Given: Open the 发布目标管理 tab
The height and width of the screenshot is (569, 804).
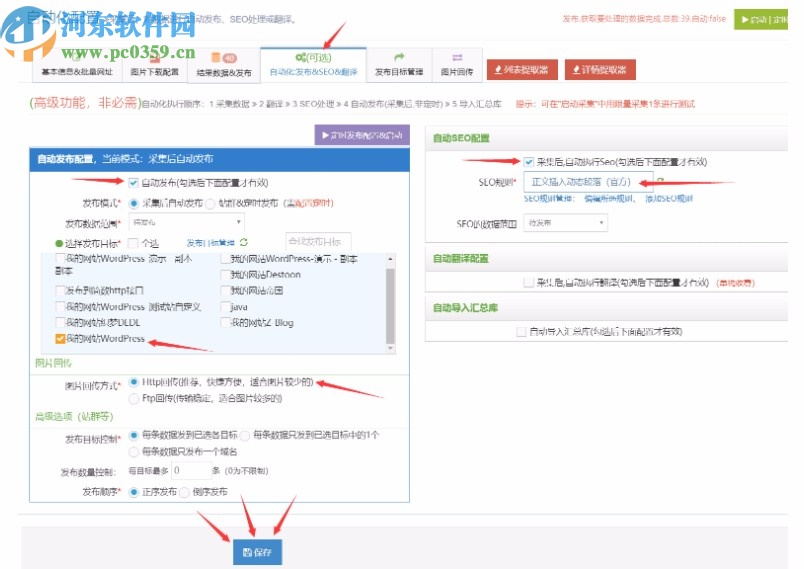Looking at the screenshot, I should (399, 66).
